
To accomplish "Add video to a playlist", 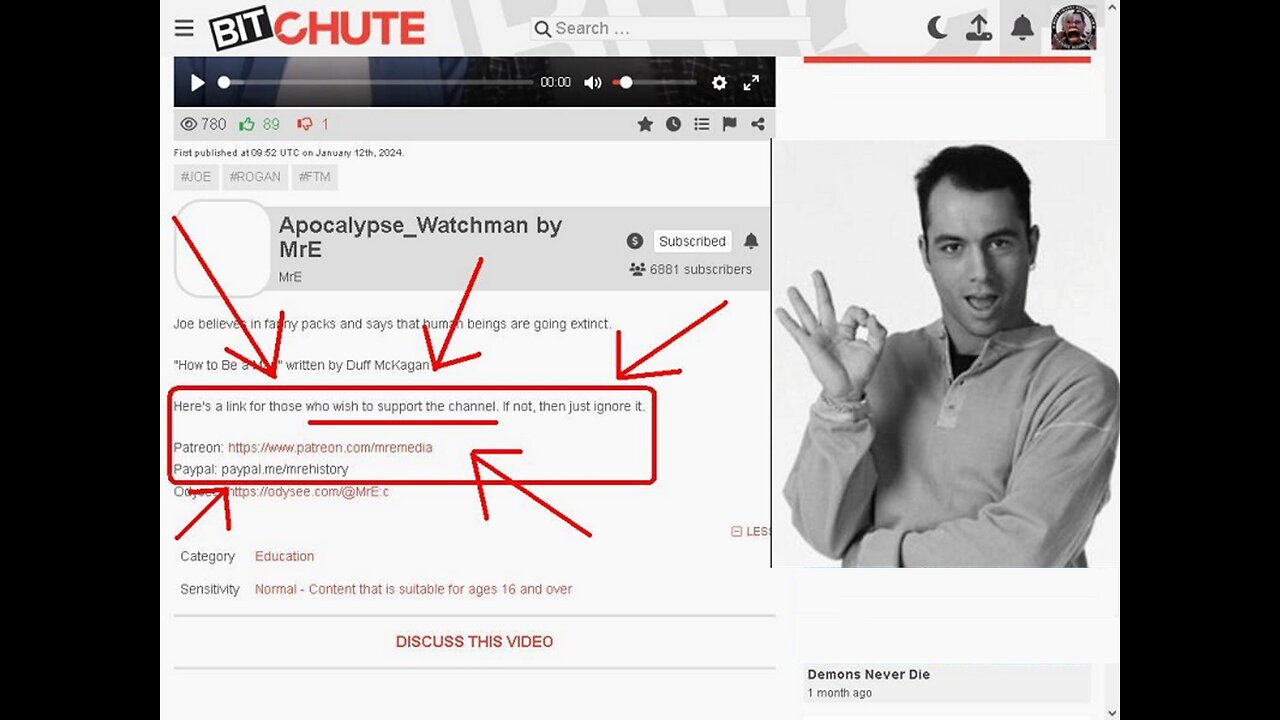I will pos(701,124).
